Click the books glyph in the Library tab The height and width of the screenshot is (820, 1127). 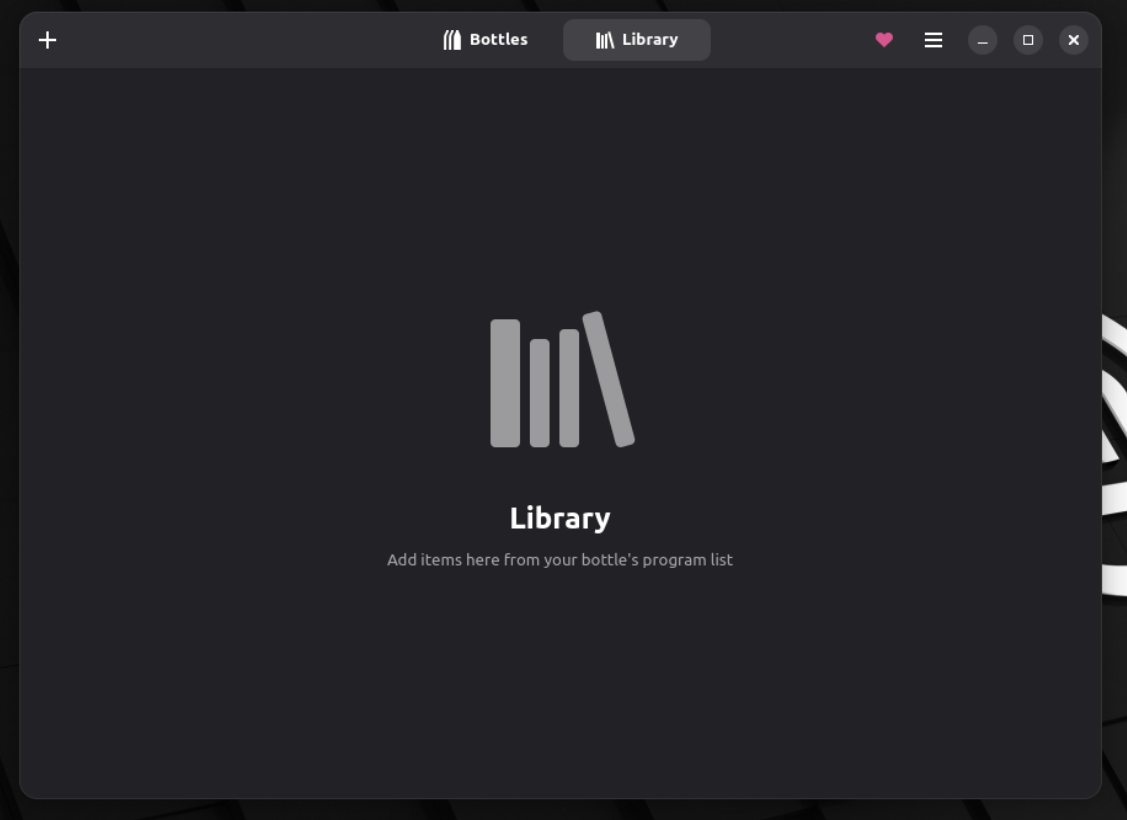pyautogui.click(x=604, y=40)
